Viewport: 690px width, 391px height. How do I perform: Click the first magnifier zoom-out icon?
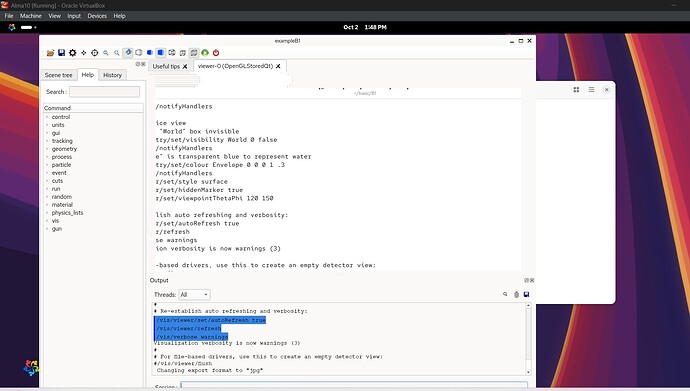[106, 53]
